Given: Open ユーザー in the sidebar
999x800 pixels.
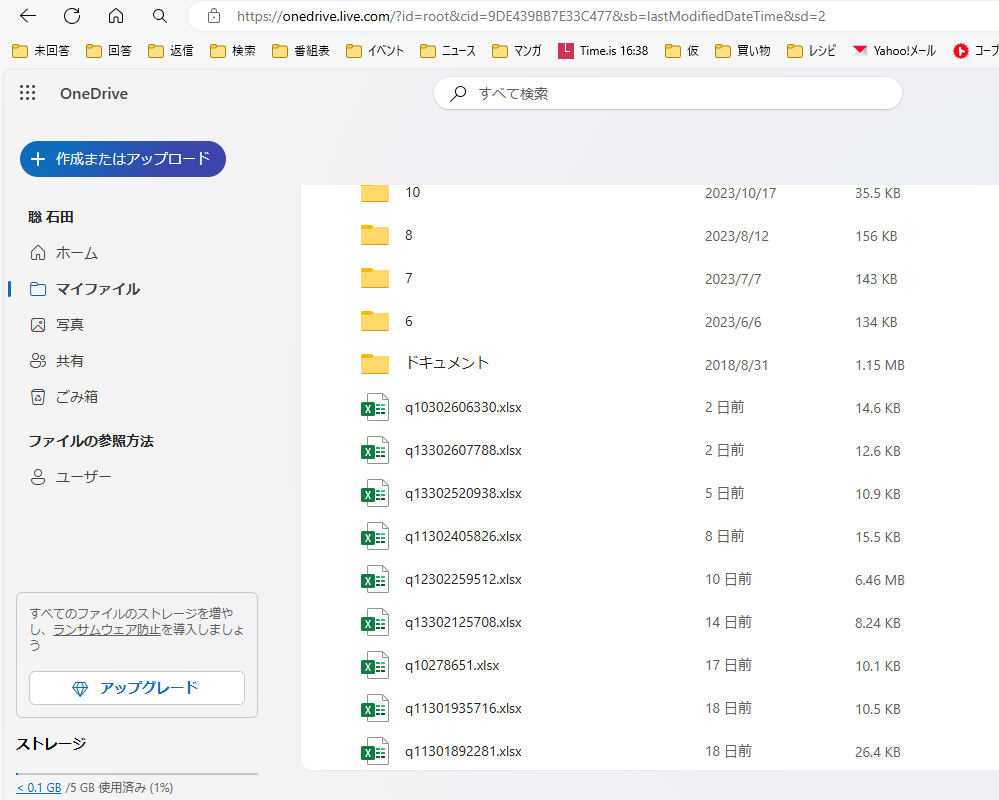Looking at the screenshot, I should (71, 477).
